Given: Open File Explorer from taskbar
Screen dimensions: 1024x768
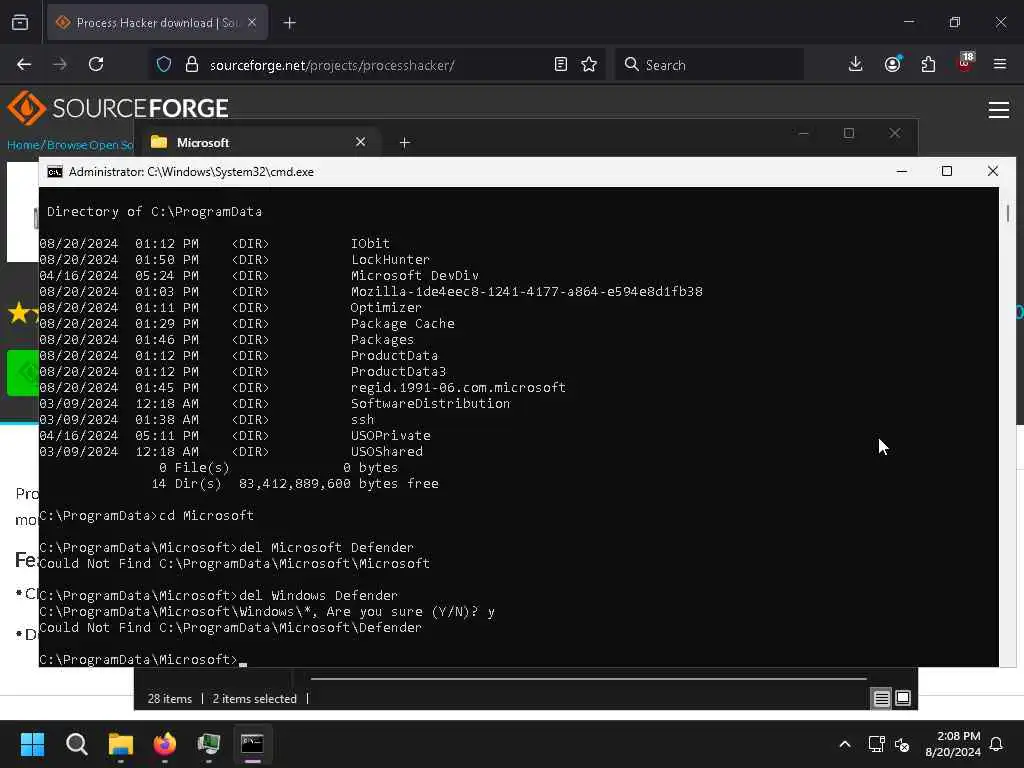Looking at the screenshot, I should pyautogui.click(x=121, y=744).
